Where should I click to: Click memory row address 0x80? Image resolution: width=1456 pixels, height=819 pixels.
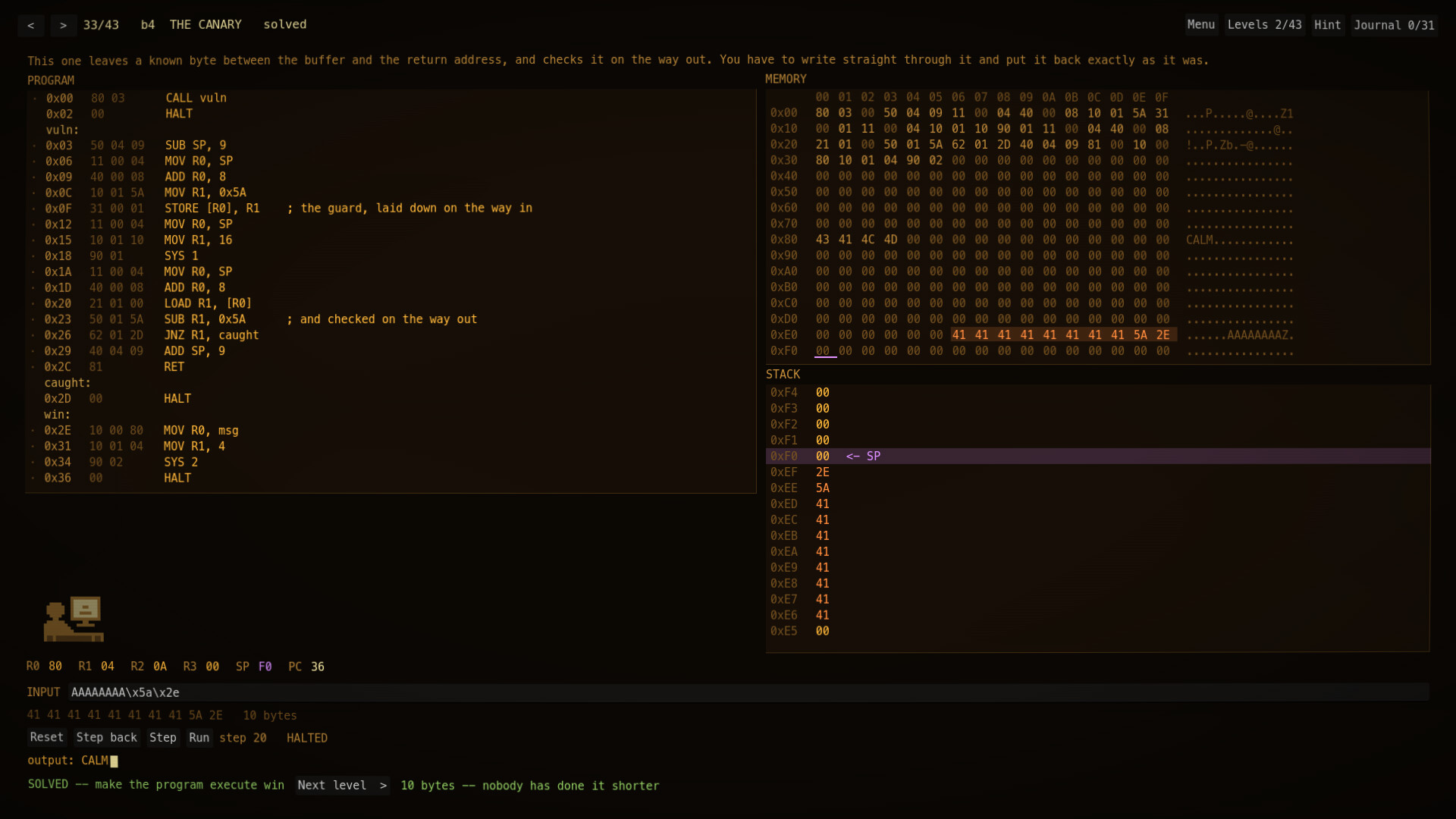[x=783, y=240]
